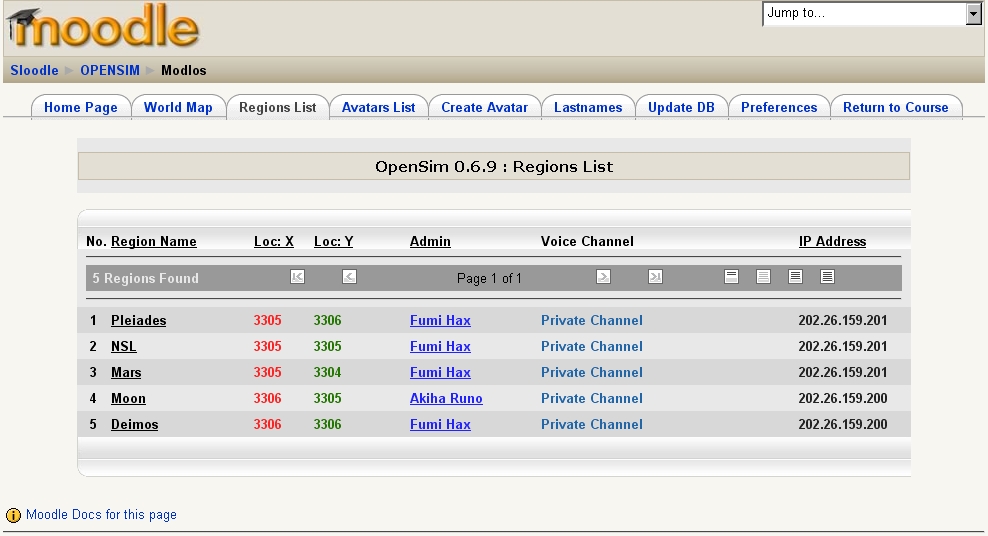Click the Return to Course tab
988x536 pixels.
point(895,107)
